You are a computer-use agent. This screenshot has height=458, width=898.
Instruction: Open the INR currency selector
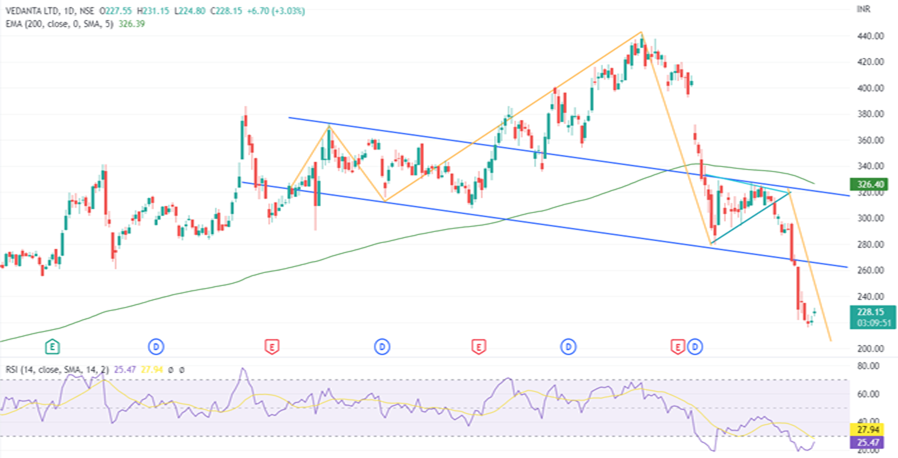(866, 8)
